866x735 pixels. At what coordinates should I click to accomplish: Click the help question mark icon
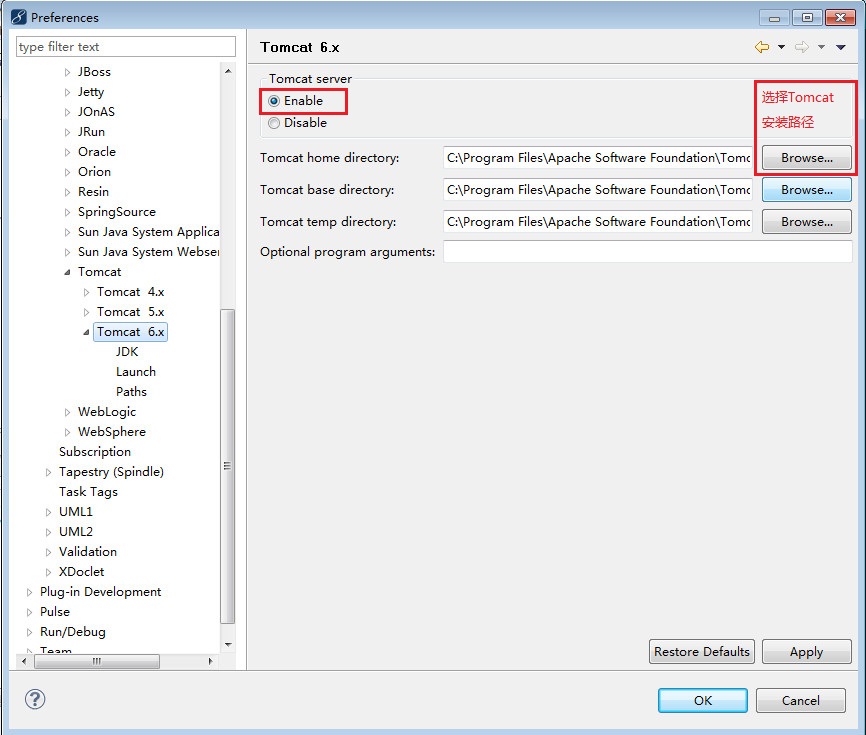(35, 700)
